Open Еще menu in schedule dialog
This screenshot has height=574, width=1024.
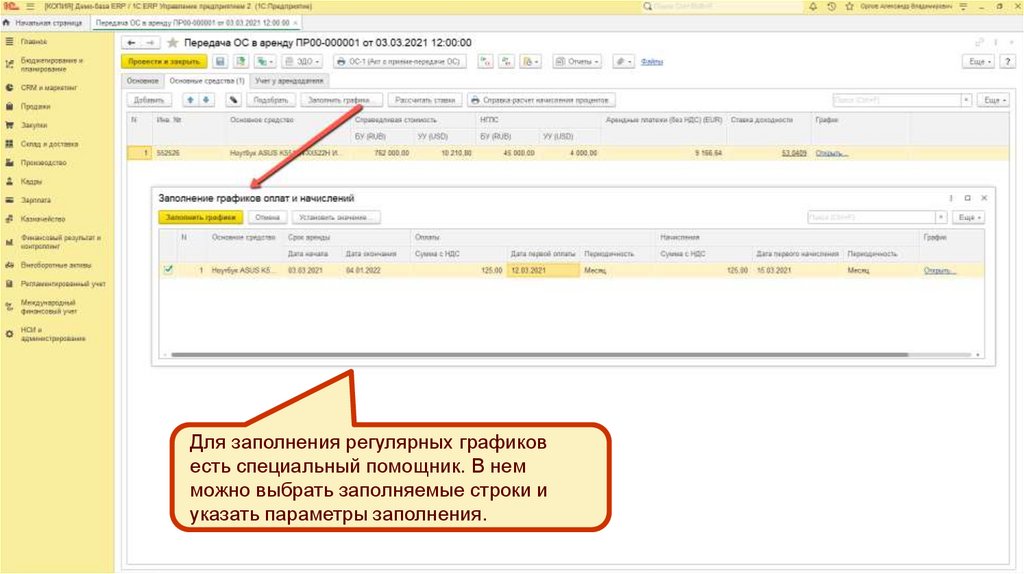click(969, 217)
